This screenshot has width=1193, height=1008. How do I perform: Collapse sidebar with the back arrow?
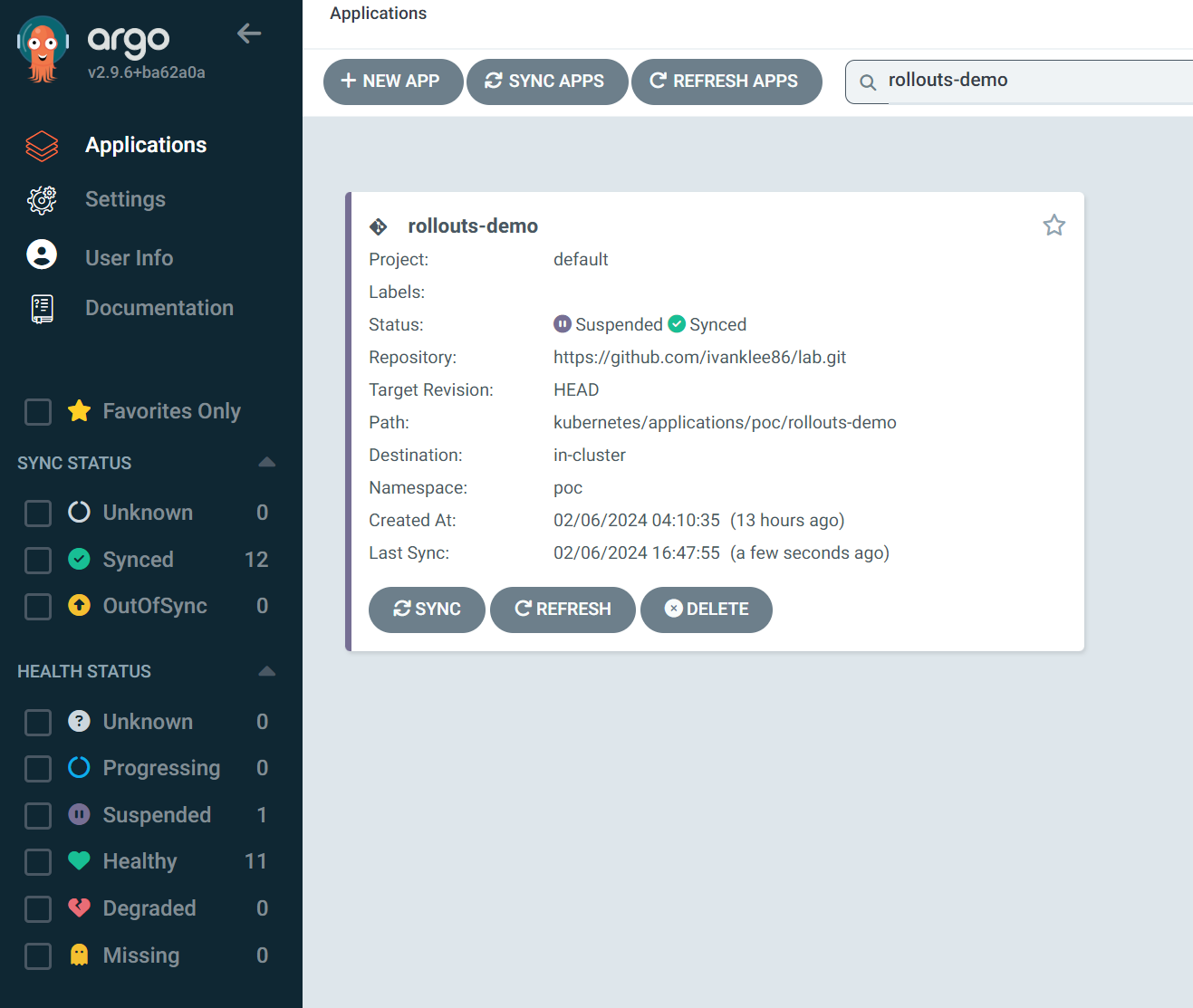[x=249, y=34]
